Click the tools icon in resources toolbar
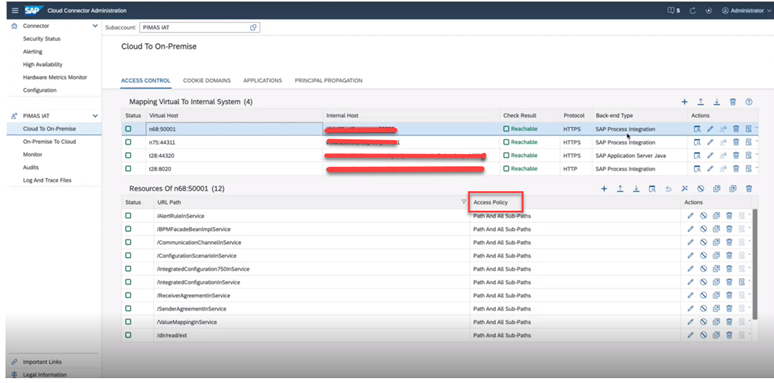 [x=685, y=189]
